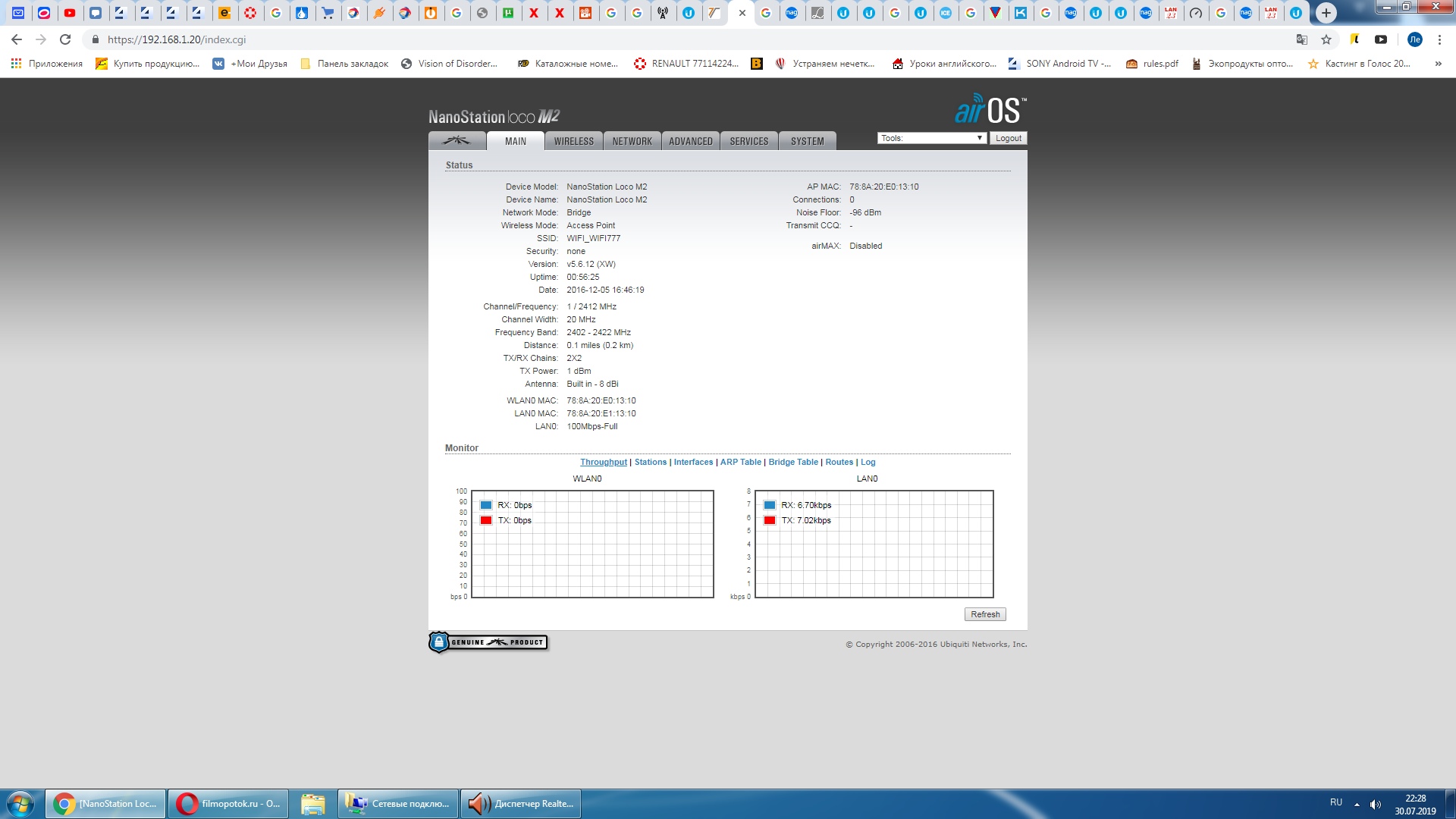Viewport: 1456px width, 819px height.
Task: Click the volume speaker tray icon
Action: pyautogui.click(x=1376, y=804)
